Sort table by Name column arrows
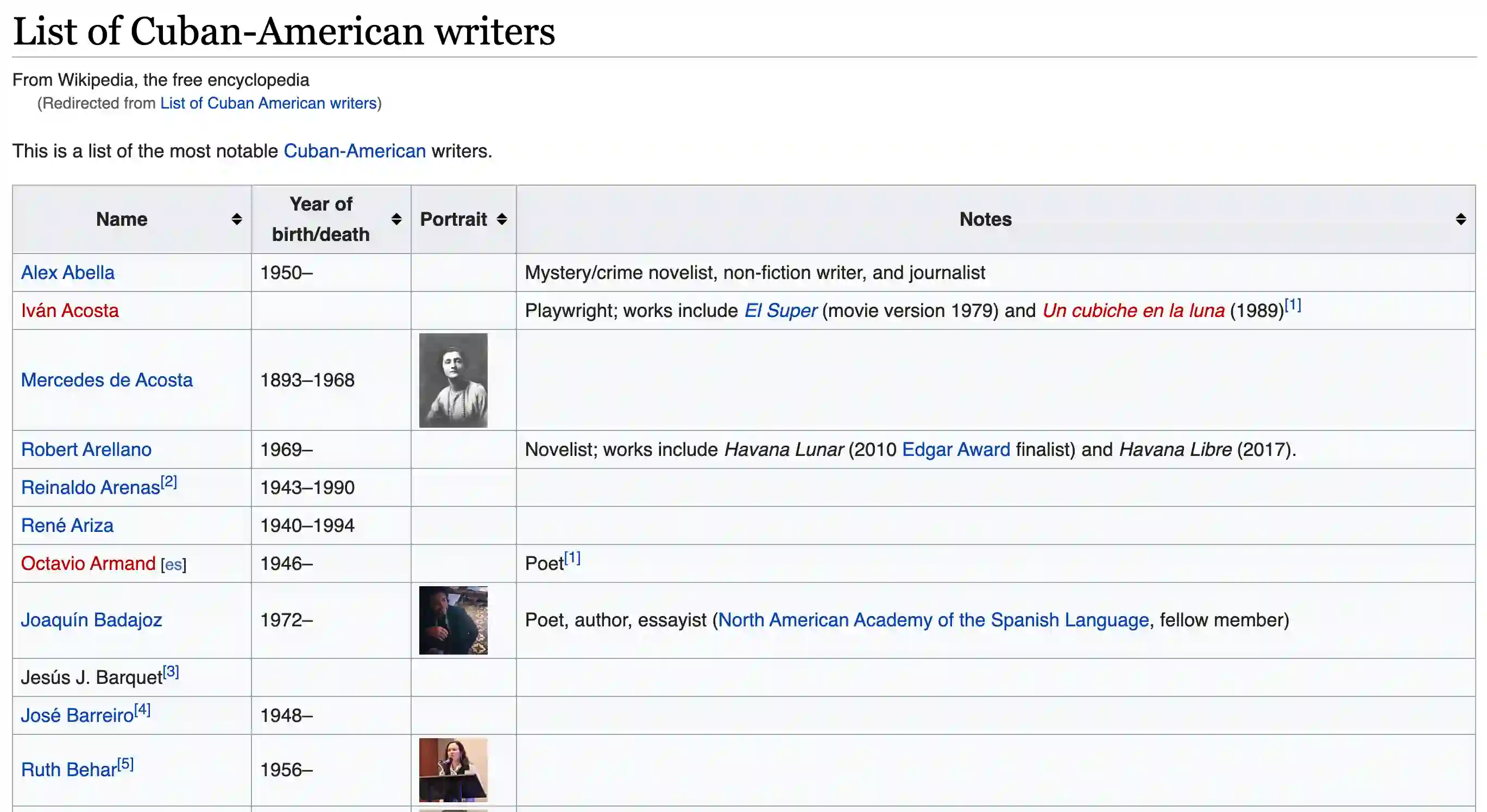 click(x=237, y=219)
